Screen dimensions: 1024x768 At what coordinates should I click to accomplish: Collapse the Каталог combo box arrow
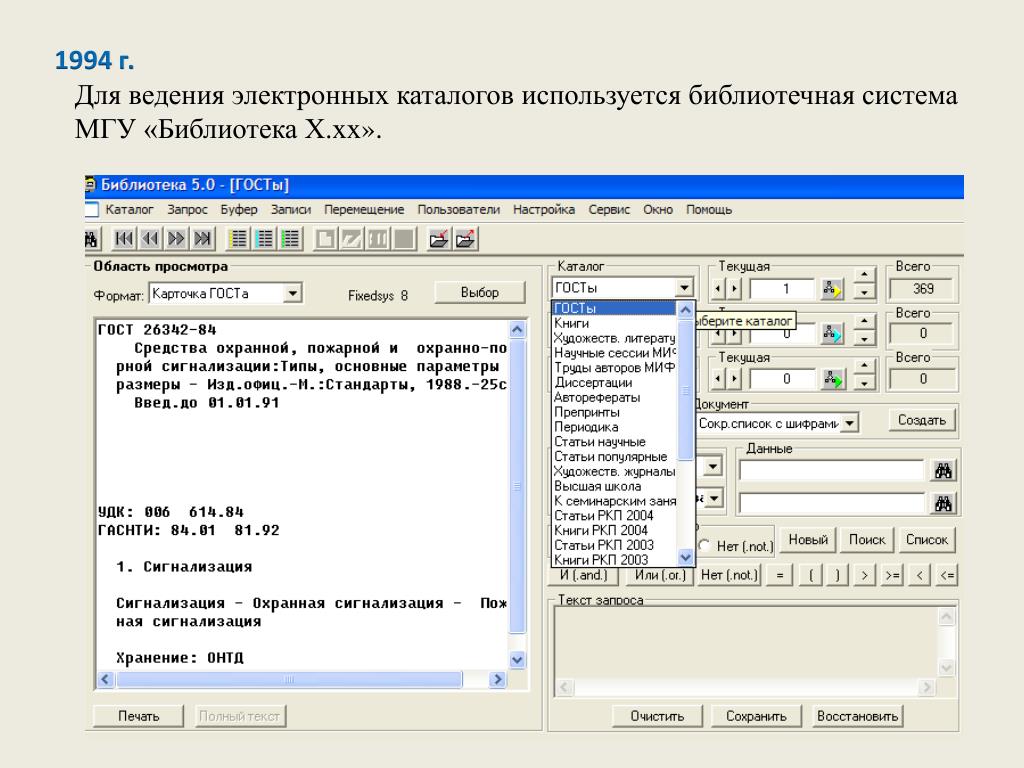[x=684, y=288]
